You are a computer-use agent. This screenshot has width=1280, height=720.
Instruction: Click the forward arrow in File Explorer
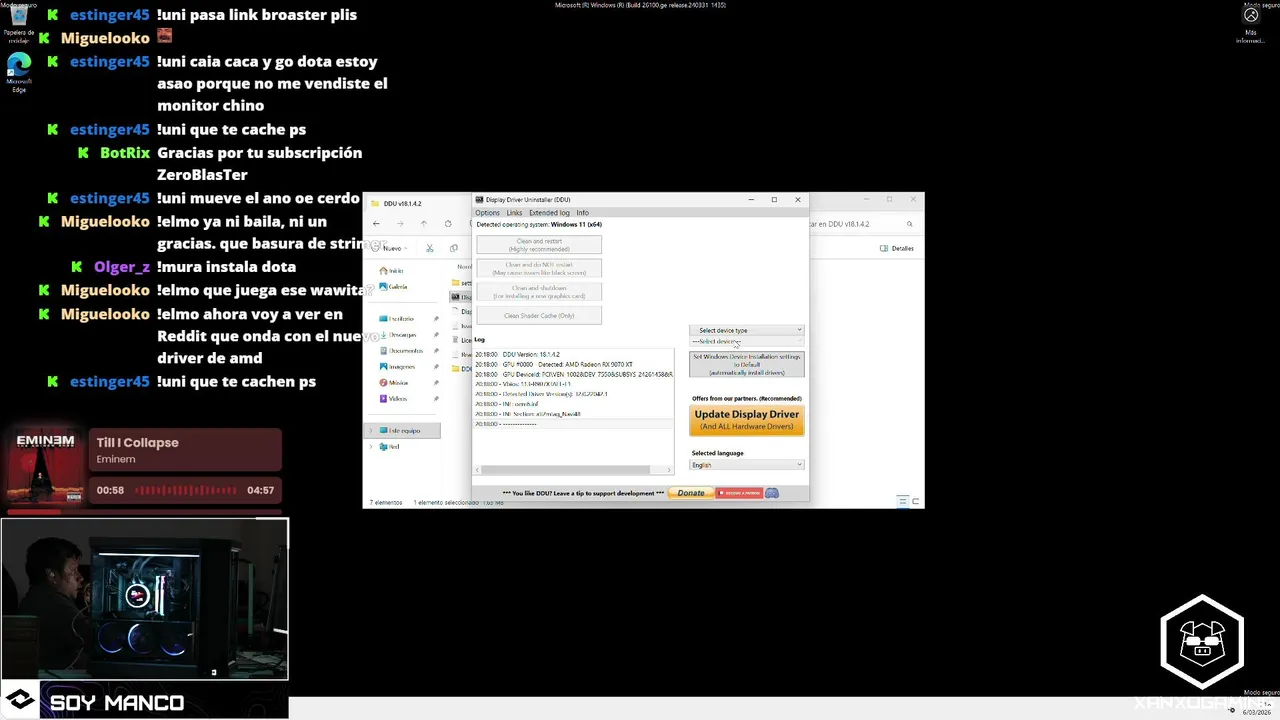[400, 224]
